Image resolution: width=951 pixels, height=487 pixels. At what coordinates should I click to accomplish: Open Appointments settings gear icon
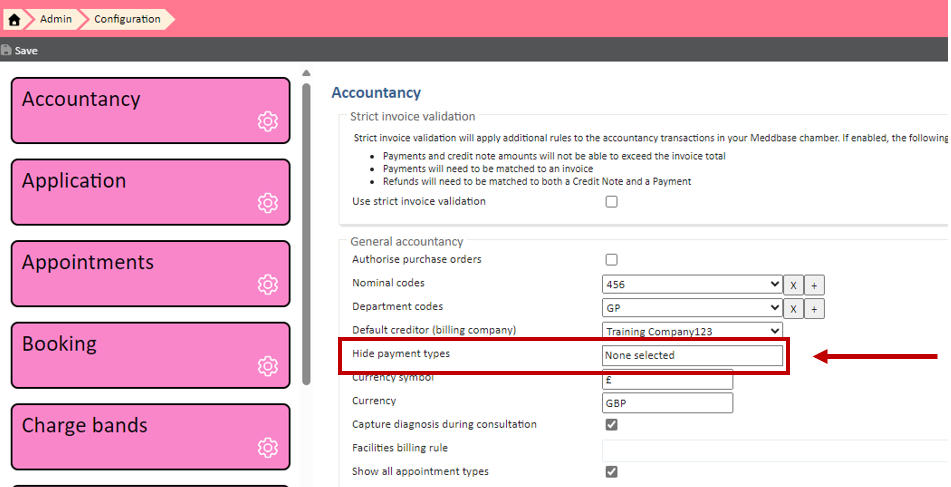click(x=267, y=284)
